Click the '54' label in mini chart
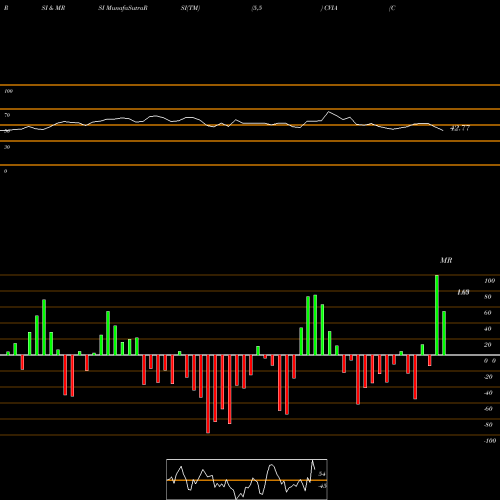 (322, 474)
